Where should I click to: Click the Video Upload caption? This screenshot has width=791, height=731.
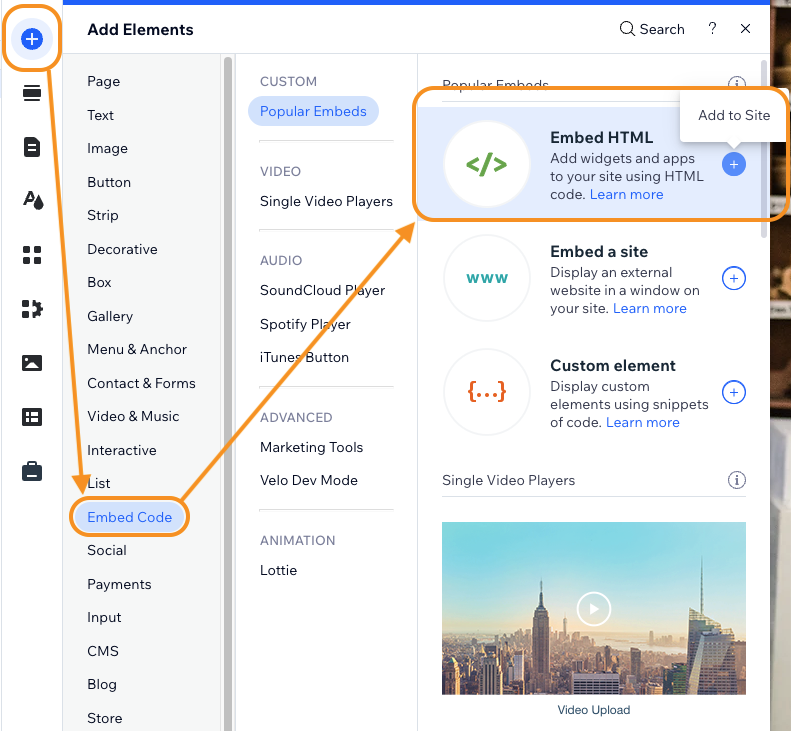(x=594, y=710)
